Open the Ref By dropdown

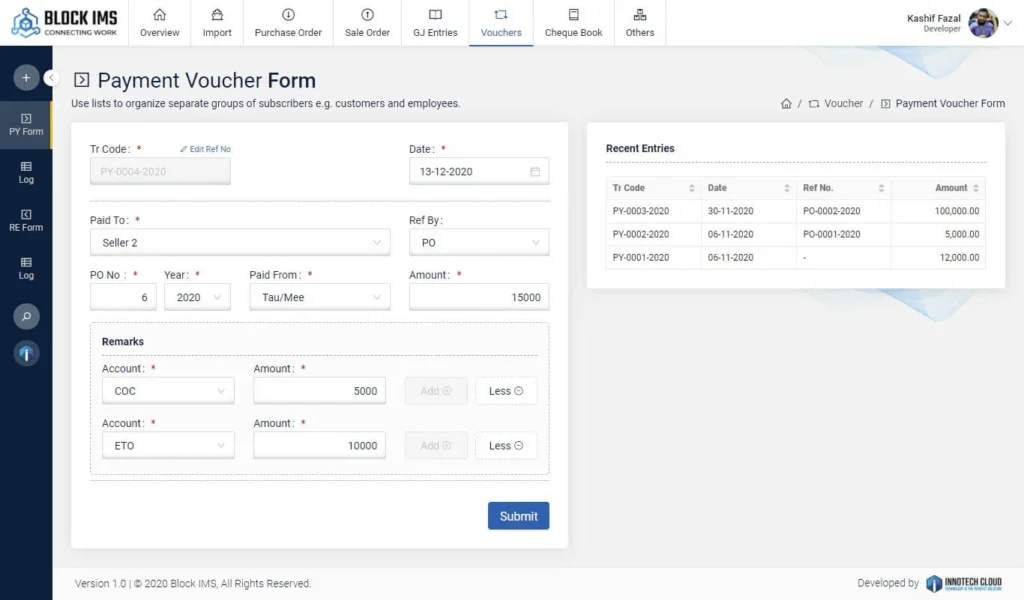[x=479, y=243]
